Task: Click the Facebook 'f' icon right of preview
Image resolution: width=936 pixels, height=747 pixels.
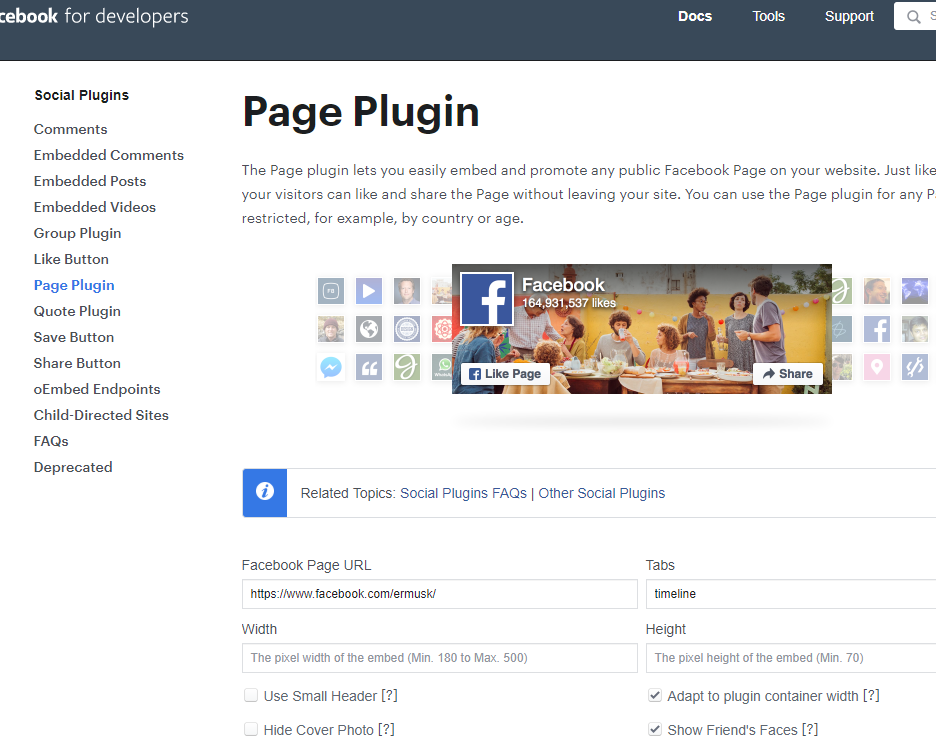Action: tap(876, 328)
